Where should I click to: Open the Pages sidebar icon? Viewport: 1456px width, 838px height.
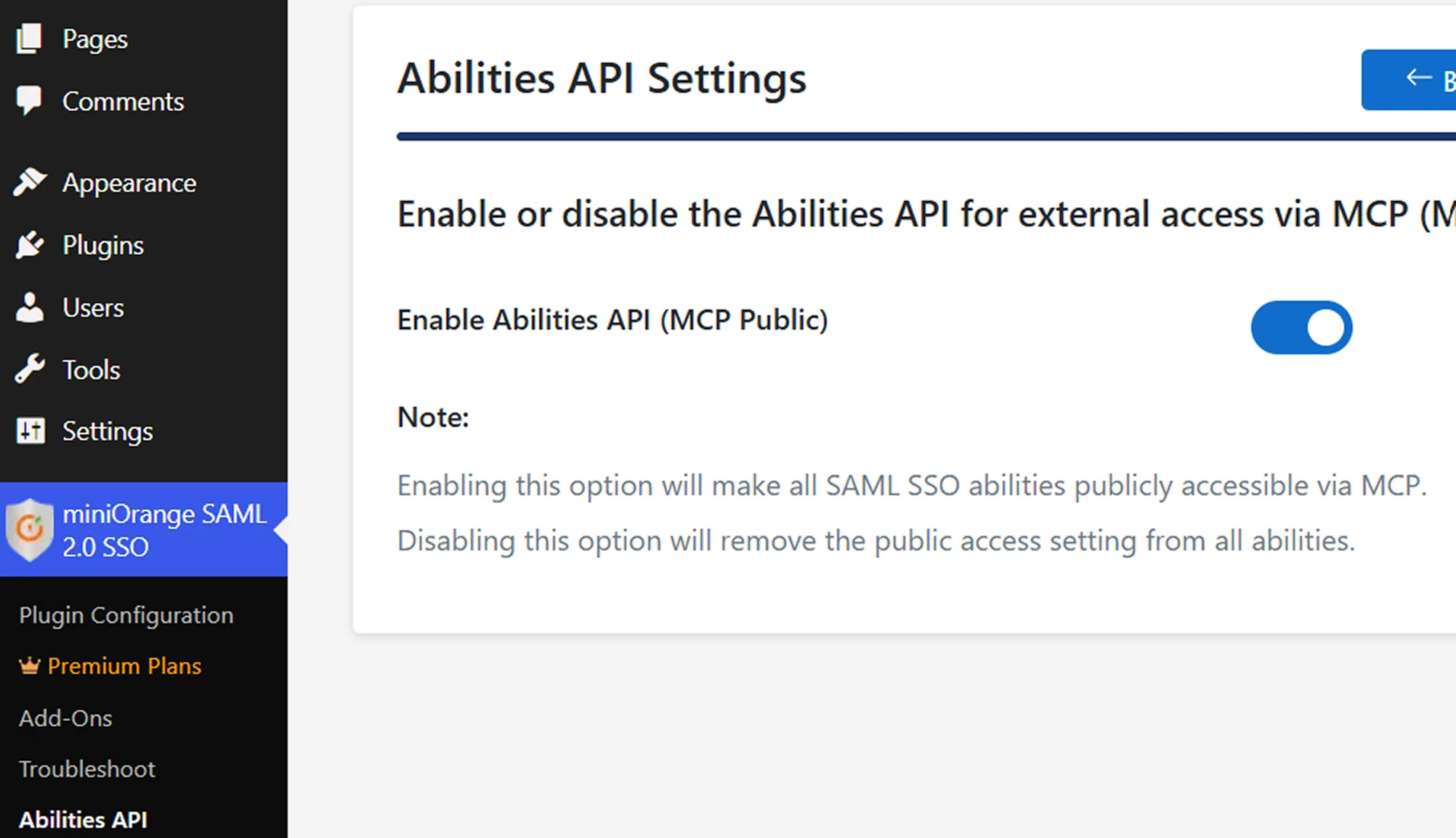point(29,38)
